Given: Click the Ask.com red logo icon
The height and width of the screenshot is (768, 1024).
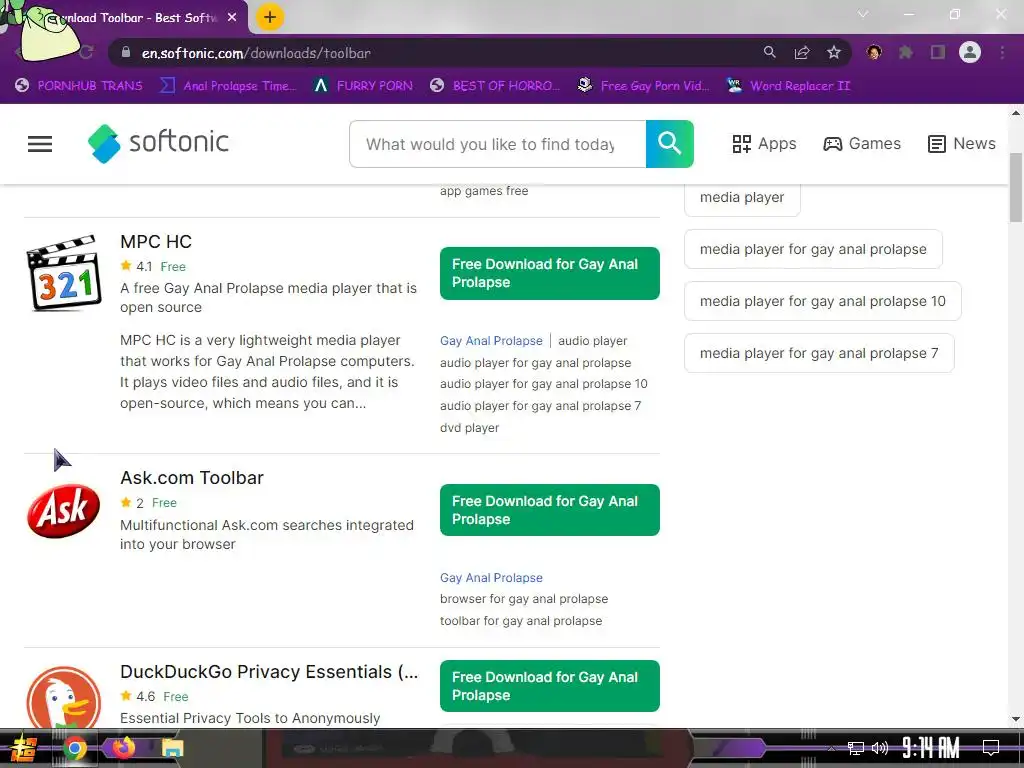Looking at the screenshot, I should (63, 511).
